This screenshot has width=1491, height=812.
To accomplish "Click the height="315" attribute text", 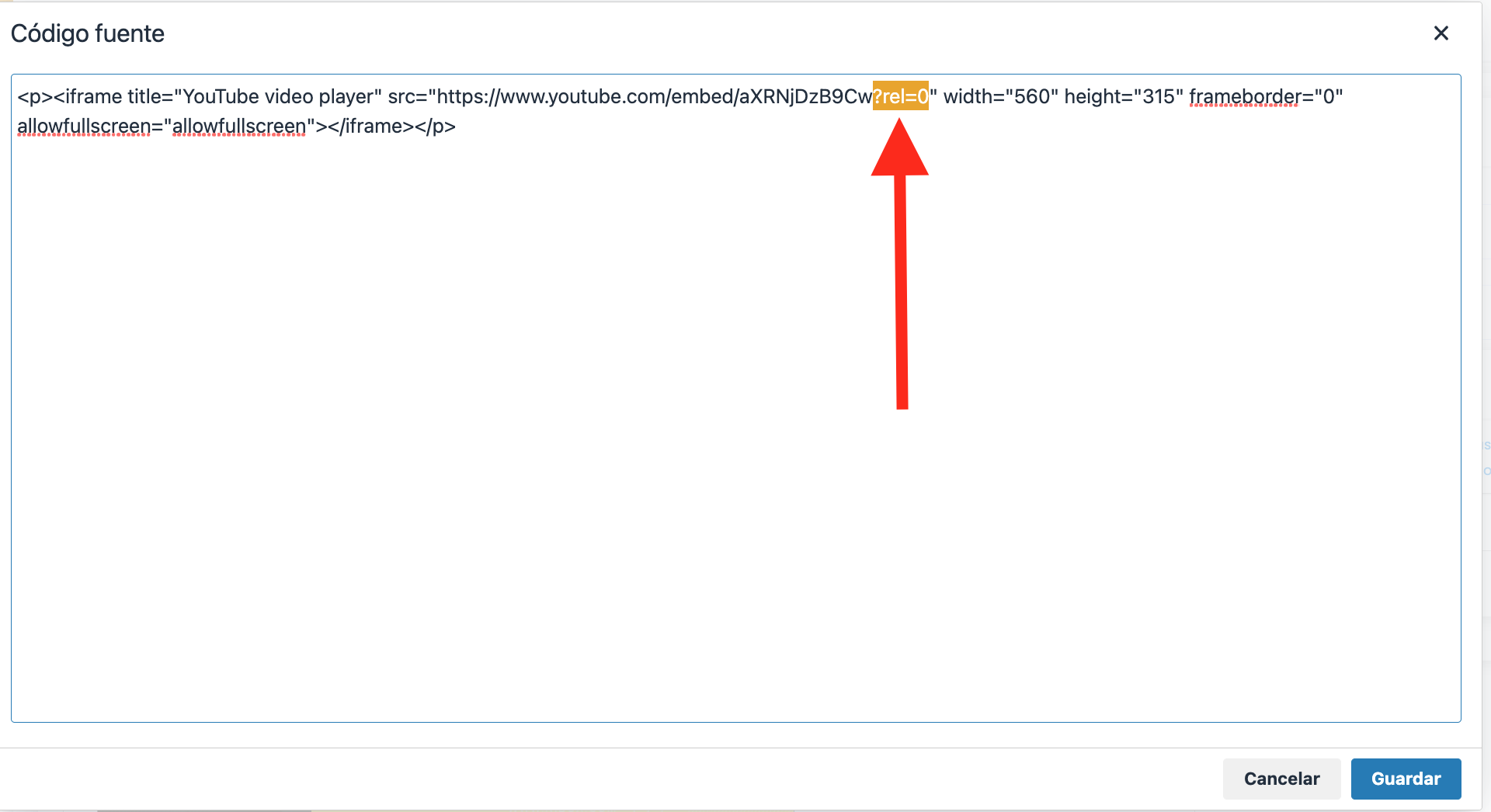I will coord(1123,96).
